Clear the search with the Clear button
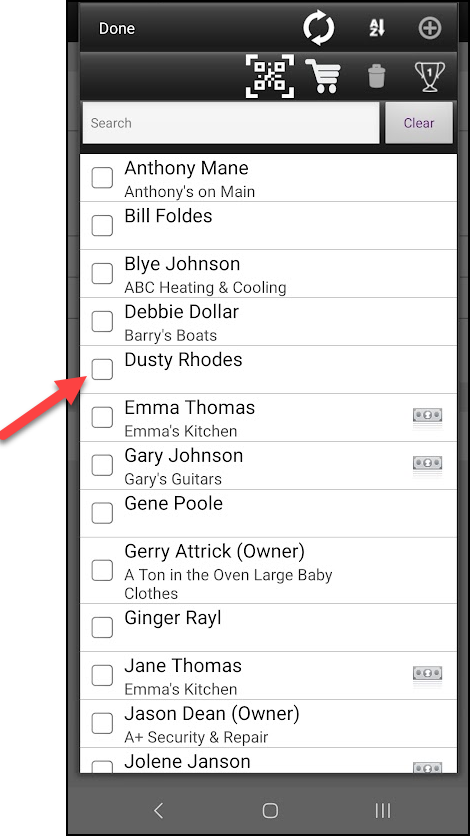This screenshot has width=470, height=836. (x=419, y=123)
